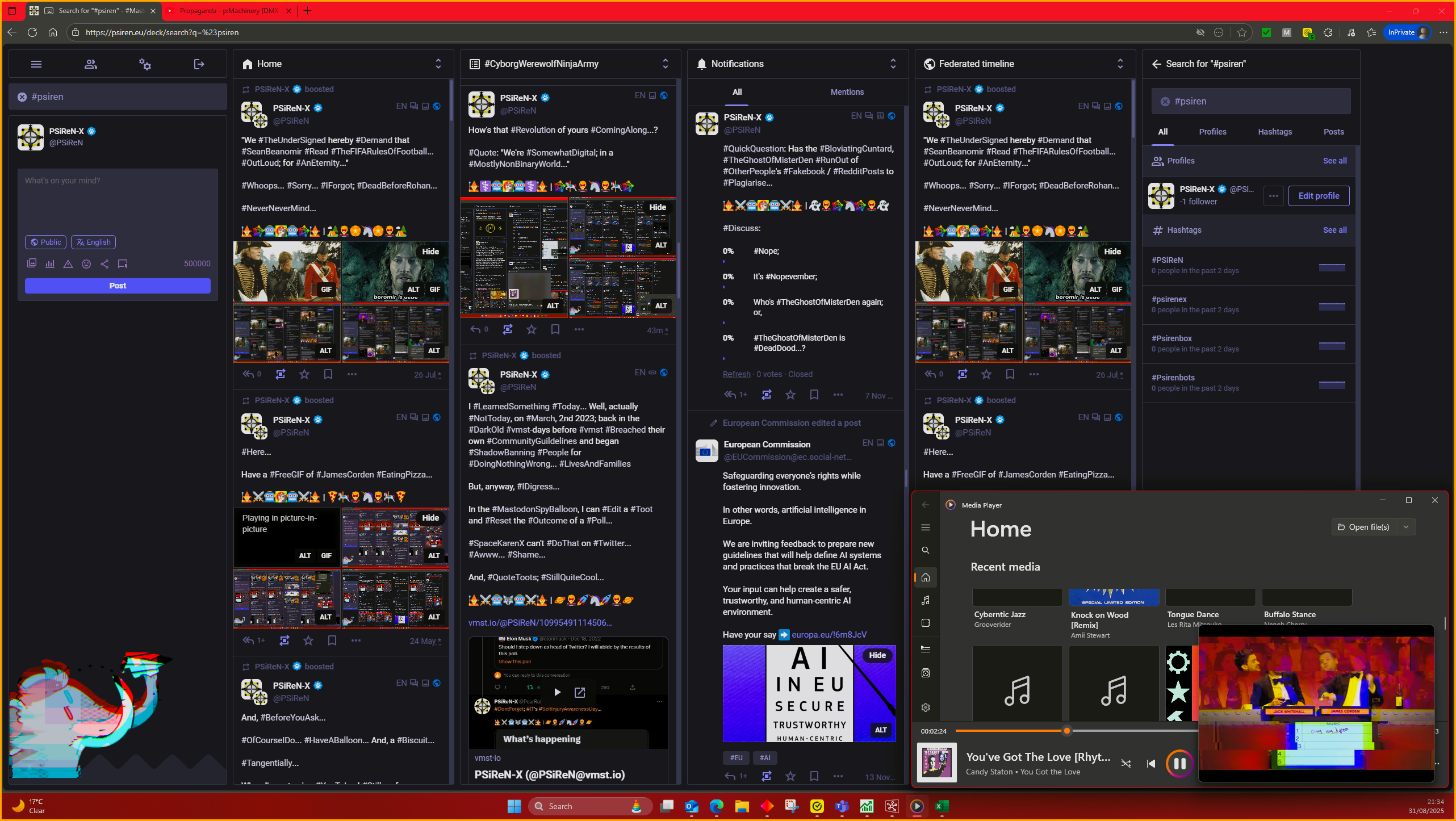Toggle shuffle in Media Player
1456x821 pixels.
point(1126,764)
